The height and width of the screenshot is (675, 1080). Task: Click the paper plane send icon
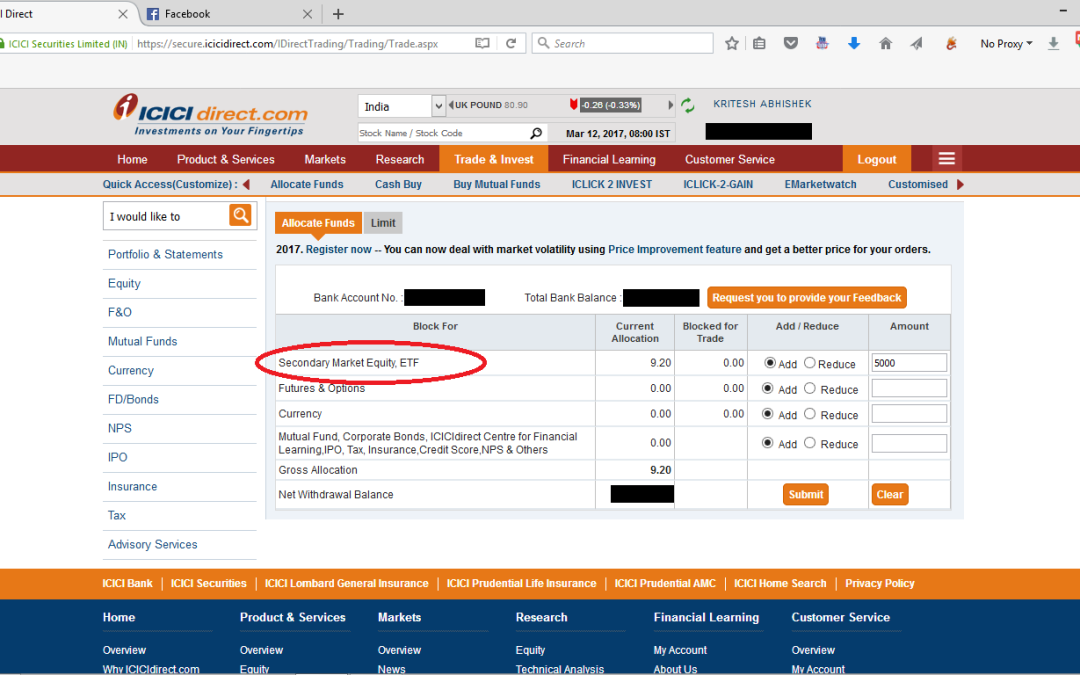917,43
